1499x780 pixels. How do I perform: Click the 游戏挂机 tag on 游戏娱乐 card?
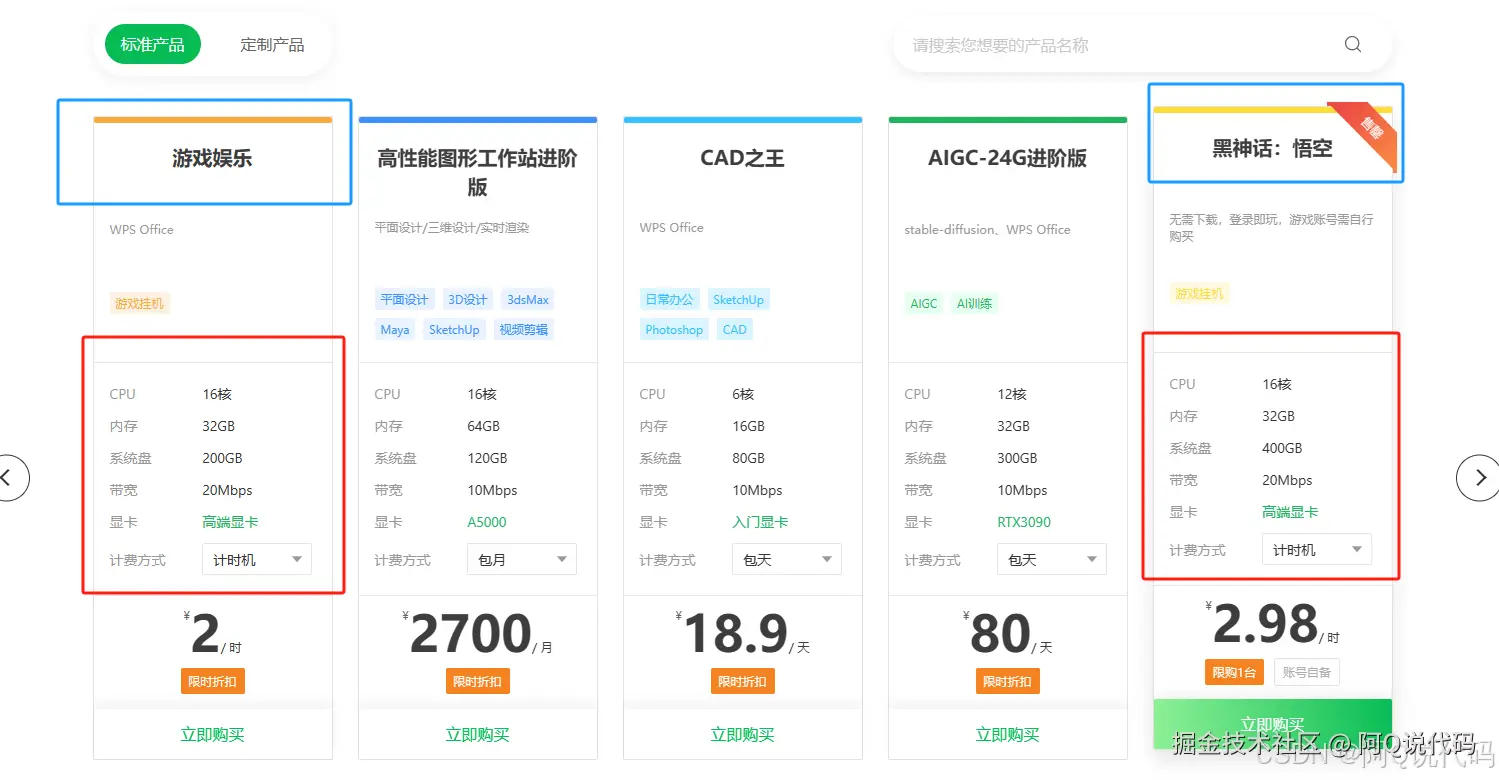139,303
